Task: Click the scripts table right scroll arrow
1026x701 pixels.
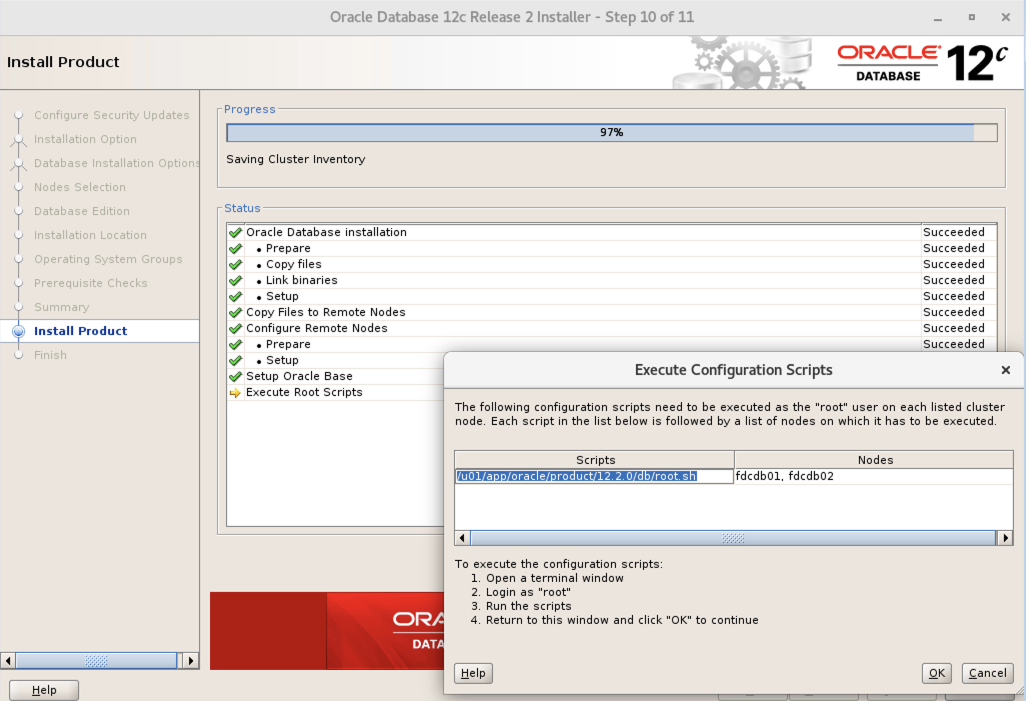Action: click(x=1005, y=538)
